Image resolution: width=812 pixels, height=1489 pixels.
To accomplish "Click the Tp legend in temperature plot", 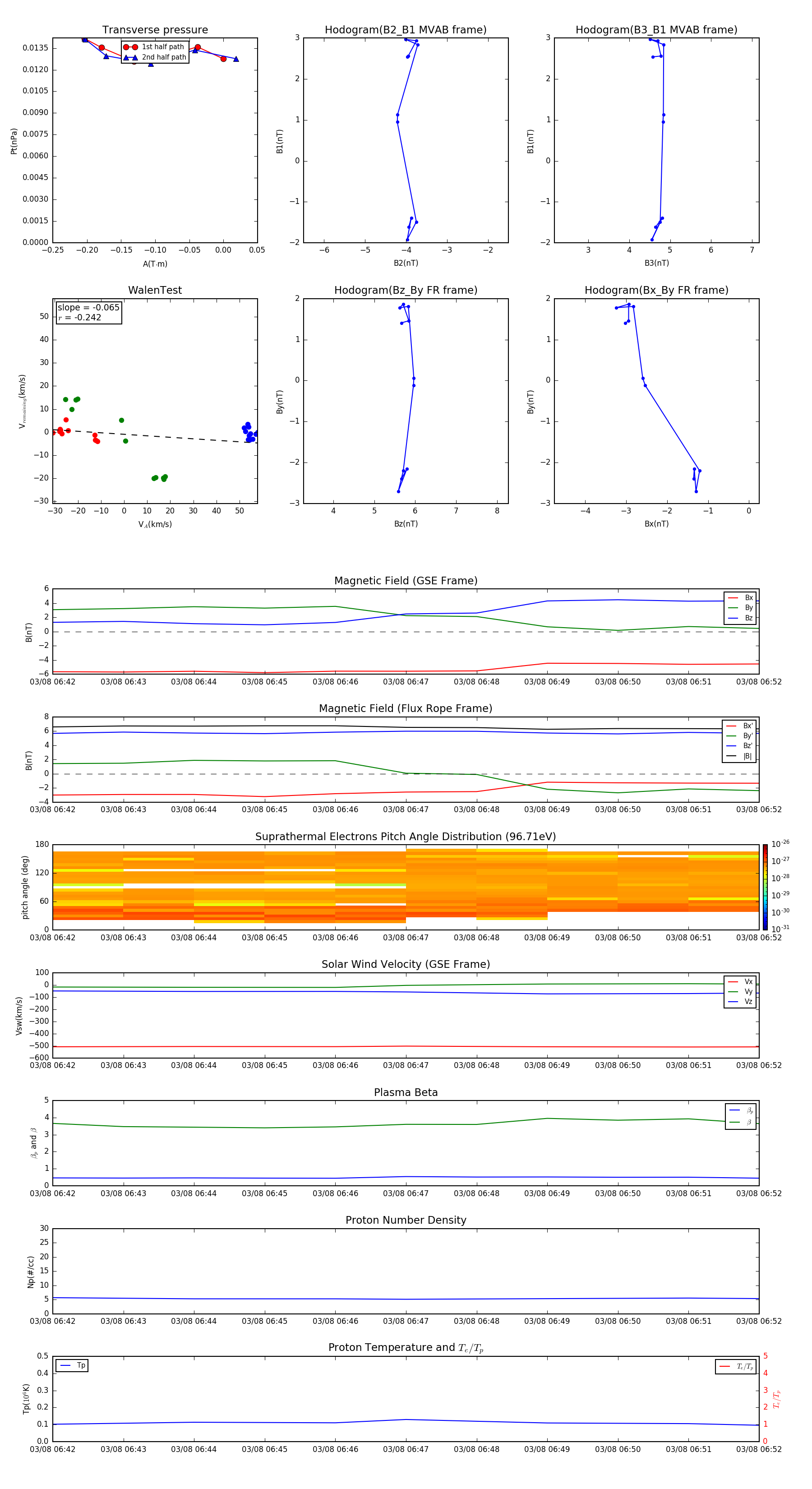I will (72, 1365).
